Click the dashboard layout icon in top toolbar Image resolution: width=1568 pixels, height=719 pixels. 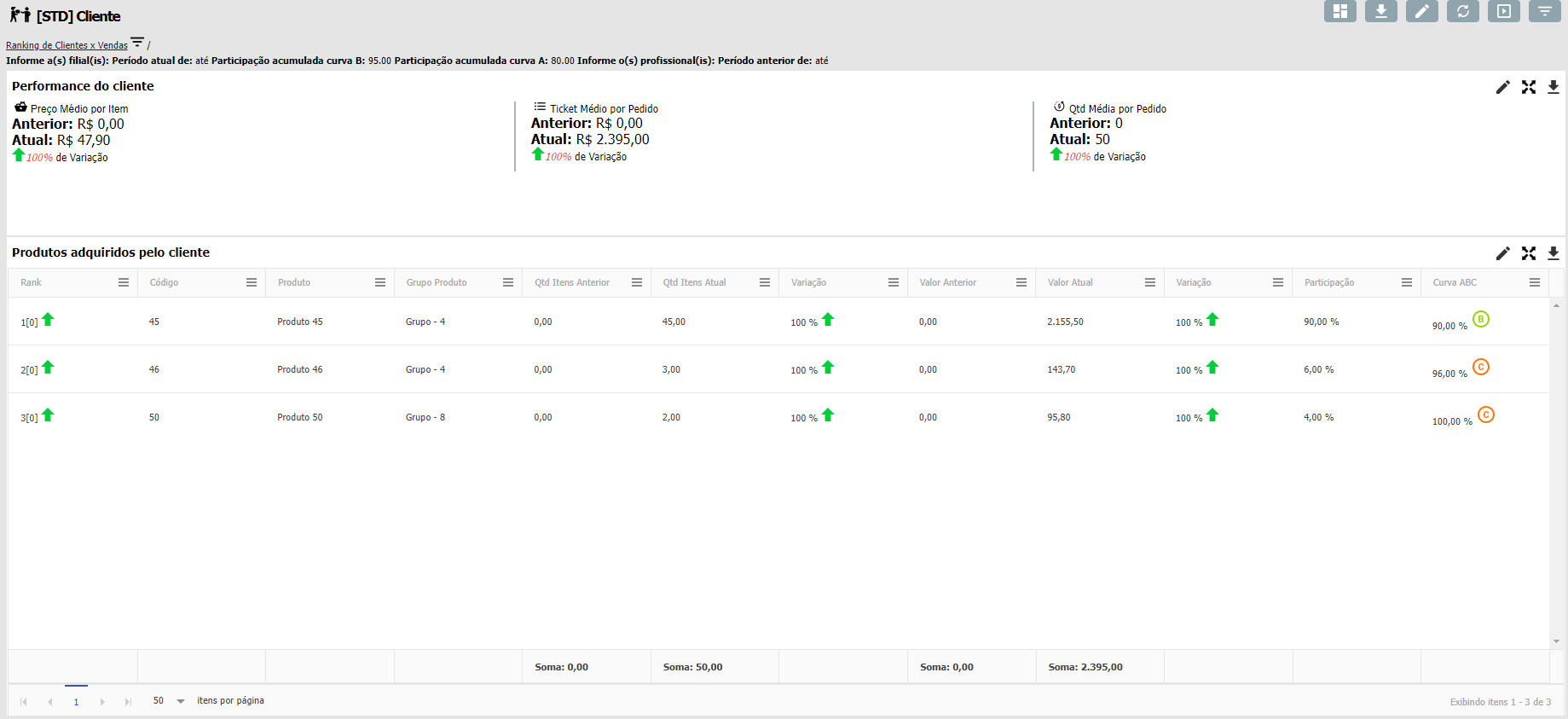(x=1339, y=11)
